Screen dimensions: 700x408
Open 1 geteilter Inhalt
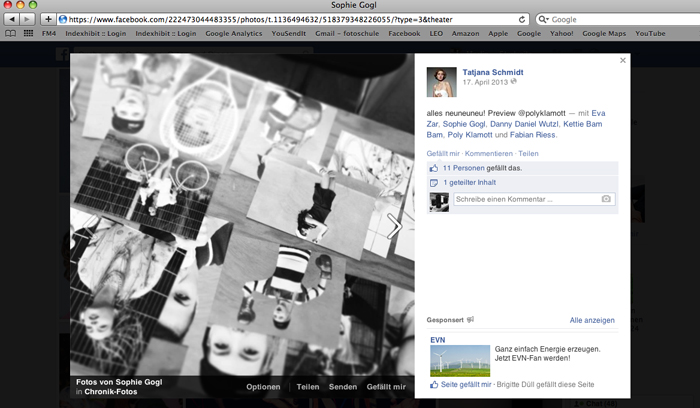470,183
